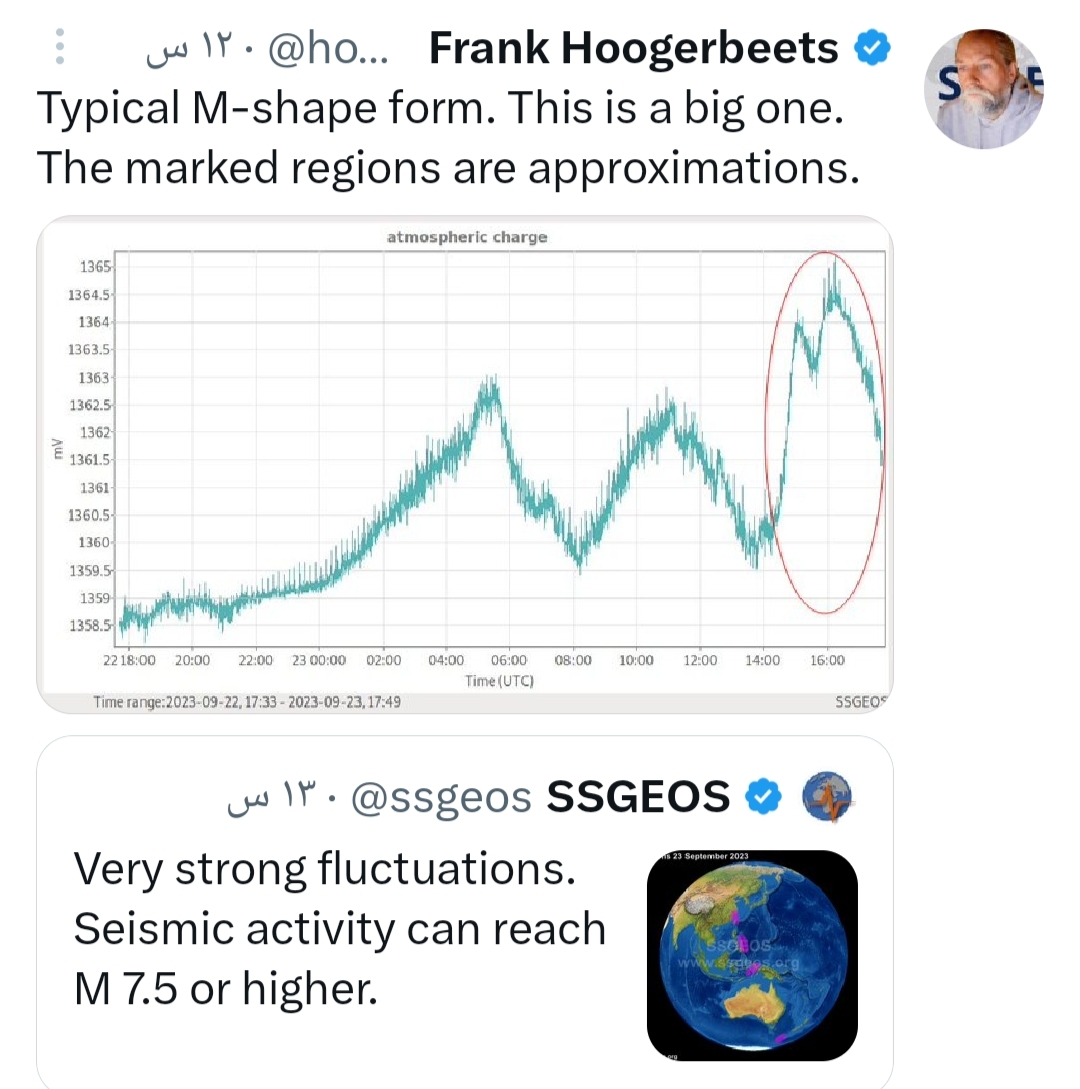1080x1089 pixels.
Task: Tap the 'Time (UTC)' axis label
Action: 500,681
